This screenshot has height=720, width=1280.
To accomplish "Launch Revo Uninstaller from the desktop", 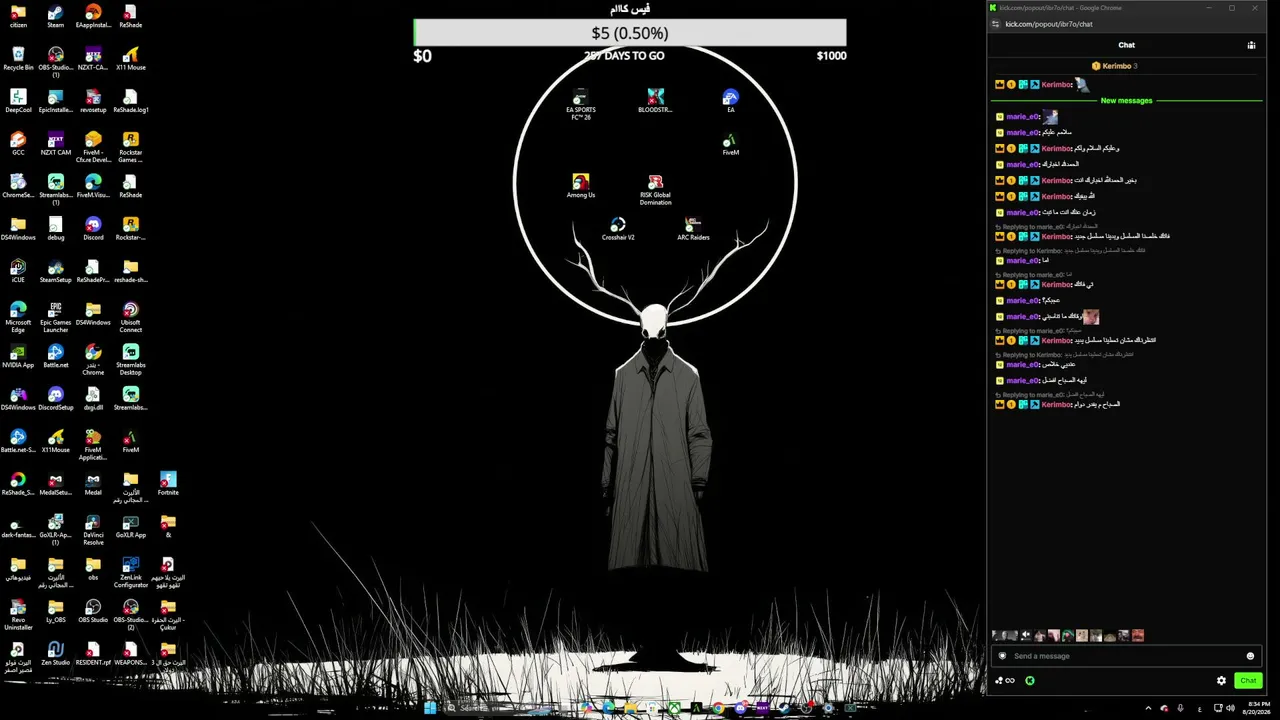I will coord(18,614).
